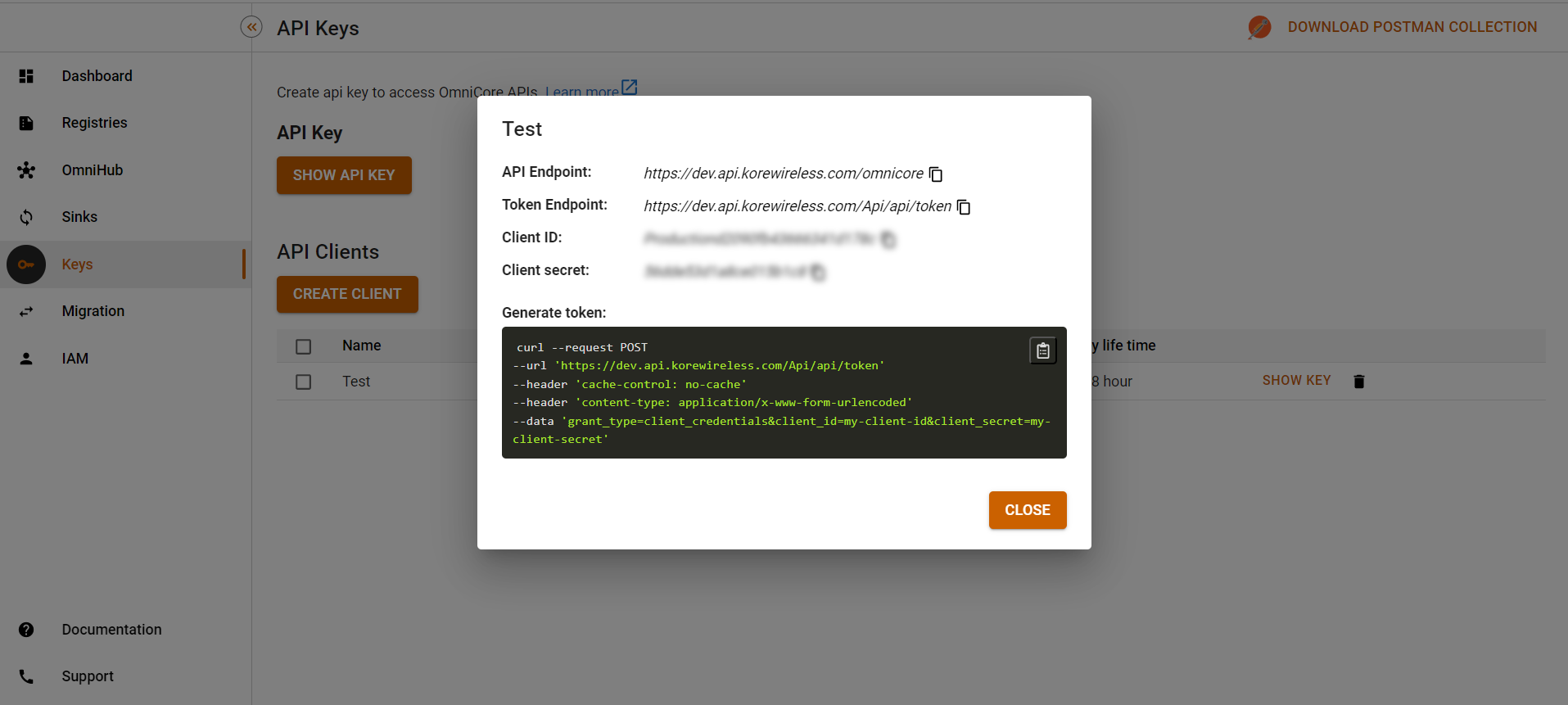Open the Learn more external link icon

(x=629, y=87)
